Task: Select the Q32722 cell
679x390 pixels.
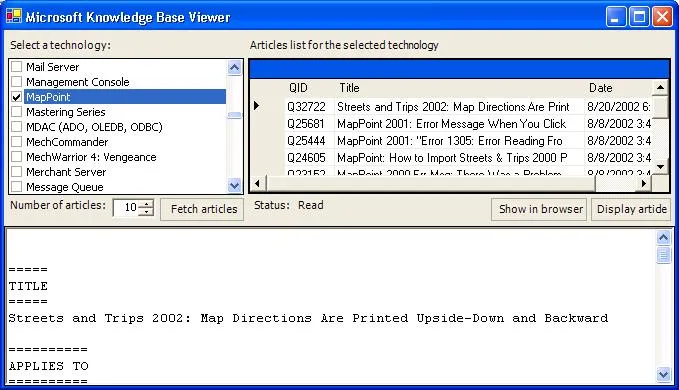Action: click(310, 106)
